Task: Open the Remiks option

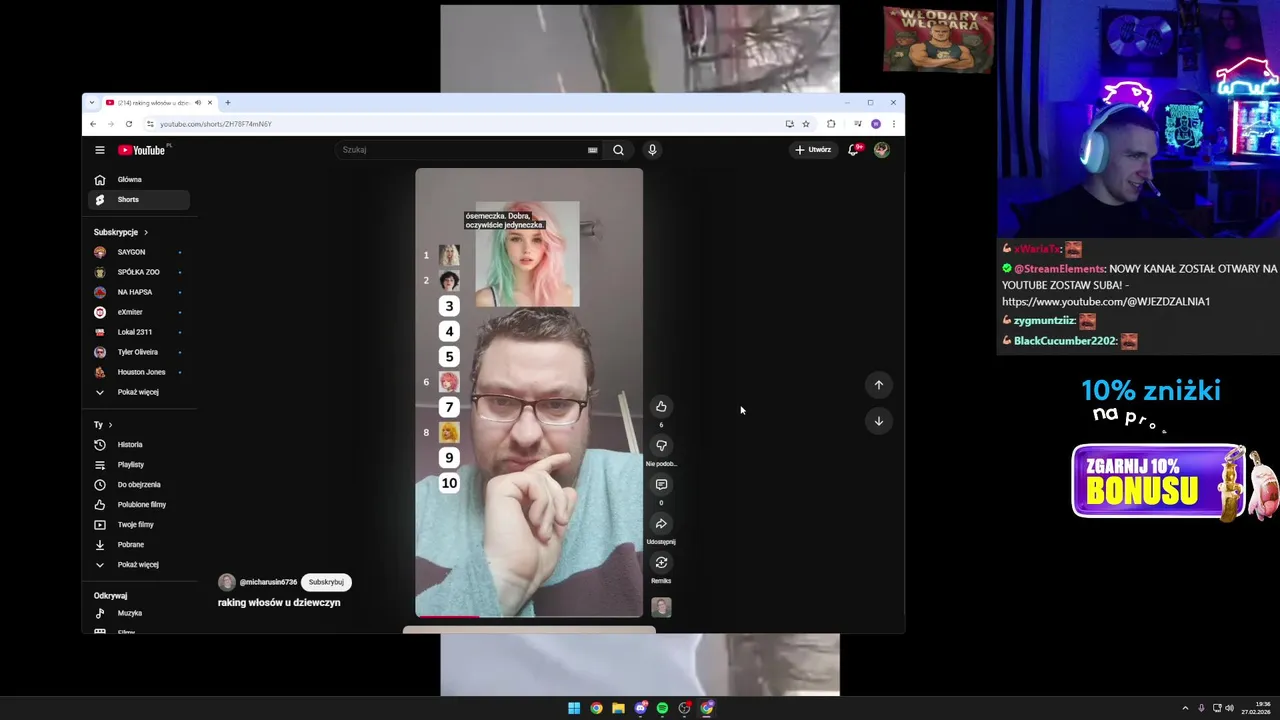Action: click(x=661, y=562)
